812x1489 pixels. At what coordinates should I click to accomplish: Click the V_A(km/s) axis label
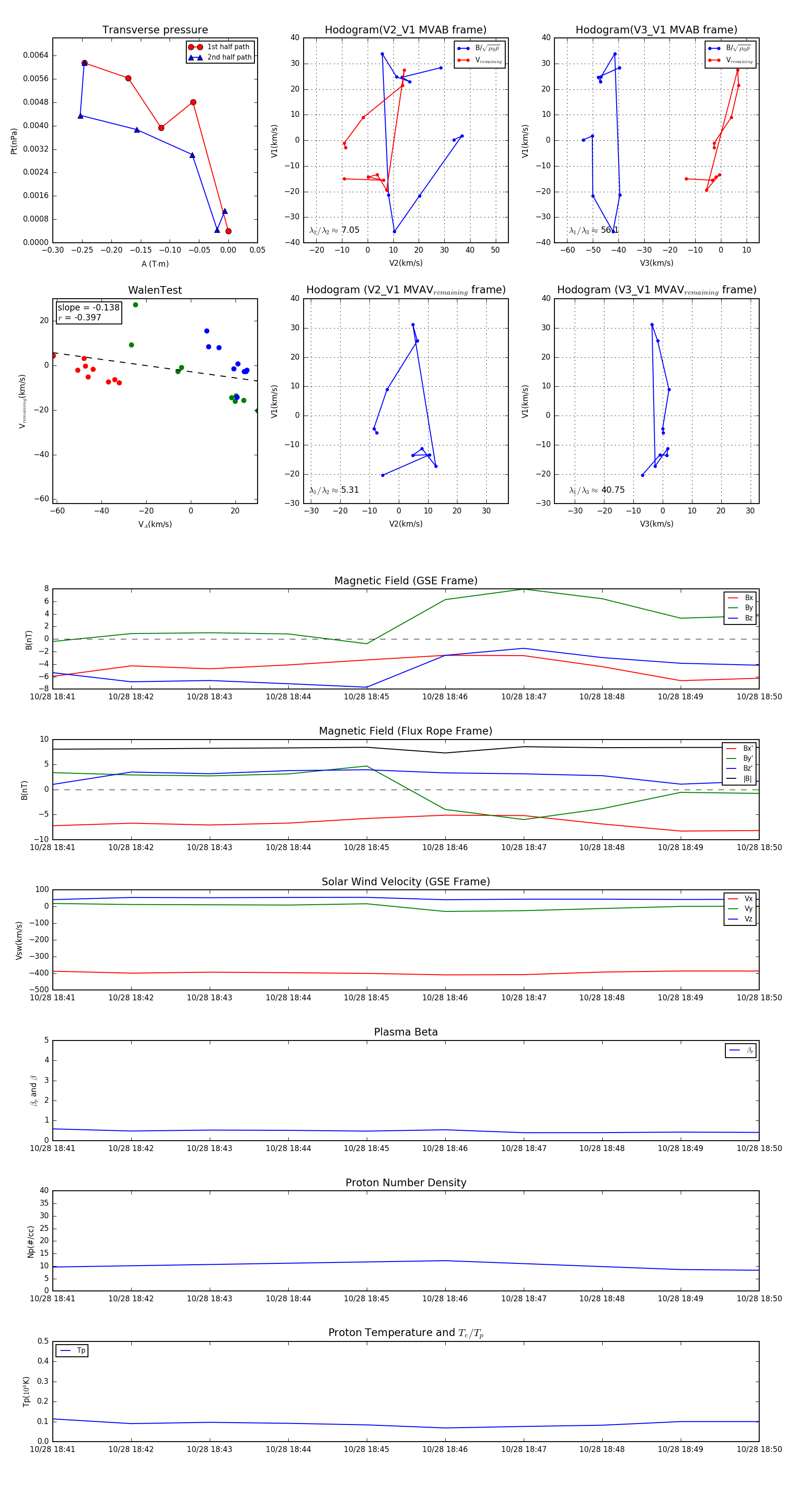pos(155,524)
